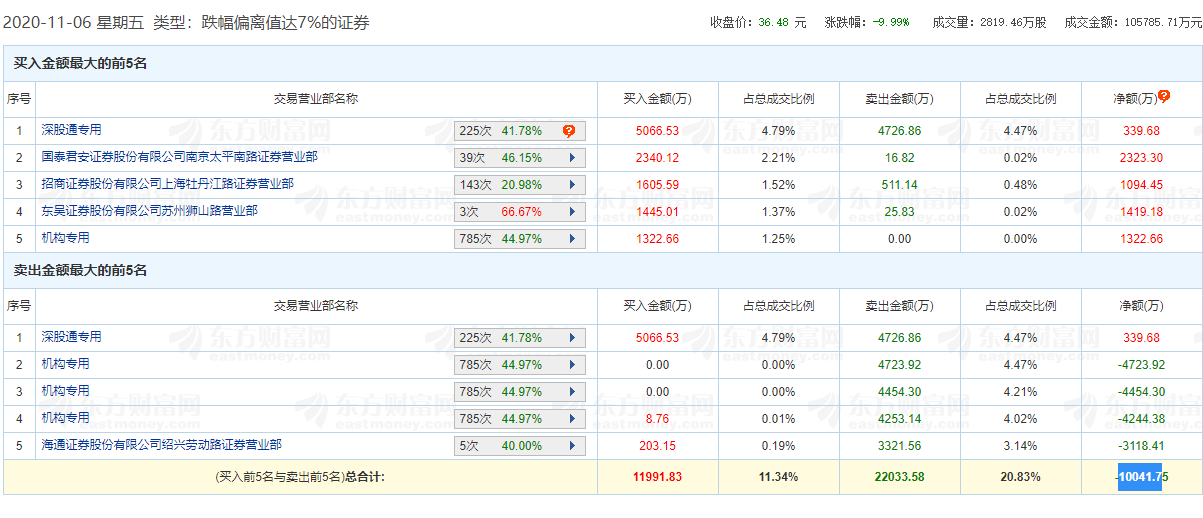Click the orange help icon beside 净额(万) header

tap(1164, 97)
